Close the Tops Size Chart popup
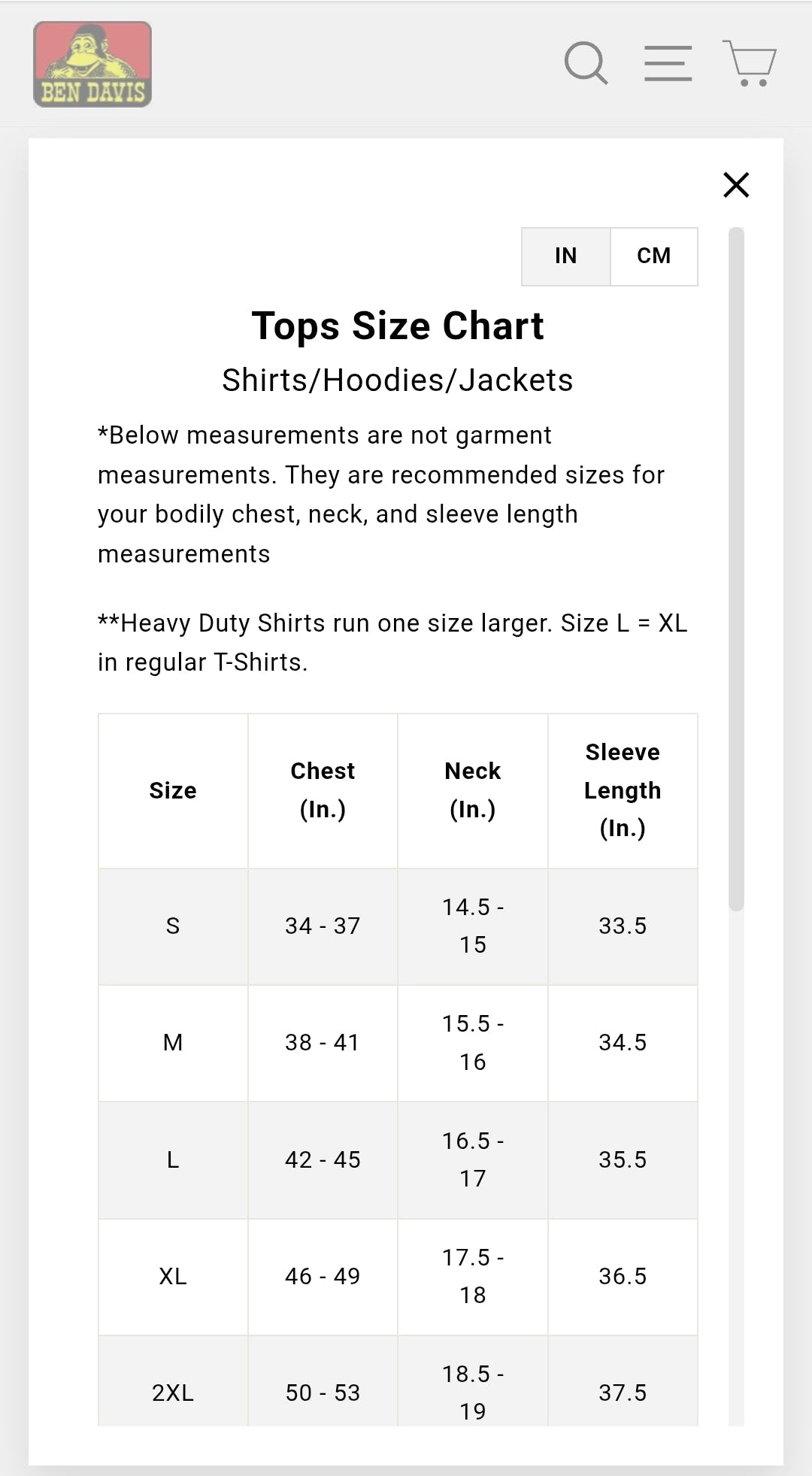The image size is (812, 1476). click(x=736, y=185)
